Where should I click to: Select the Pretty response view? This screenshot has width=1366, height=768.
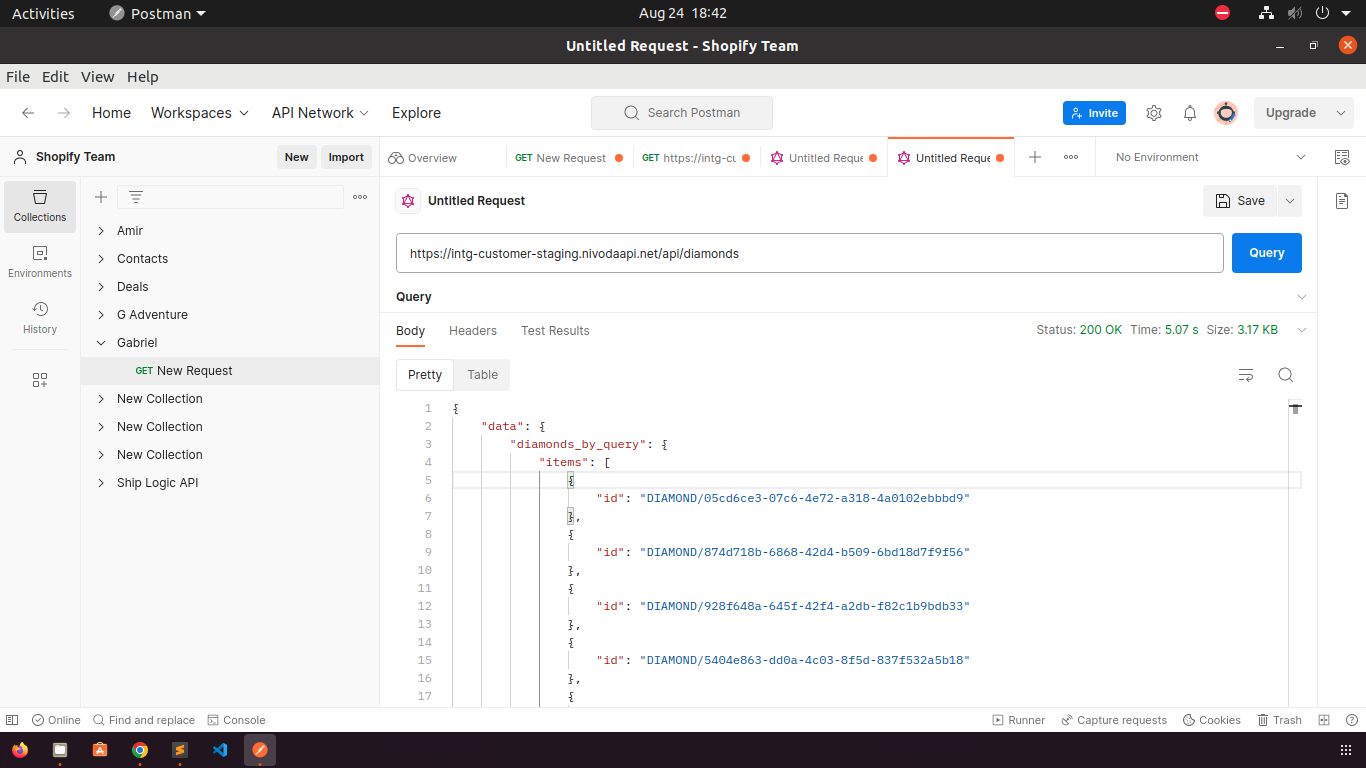[x=425, y=374]
